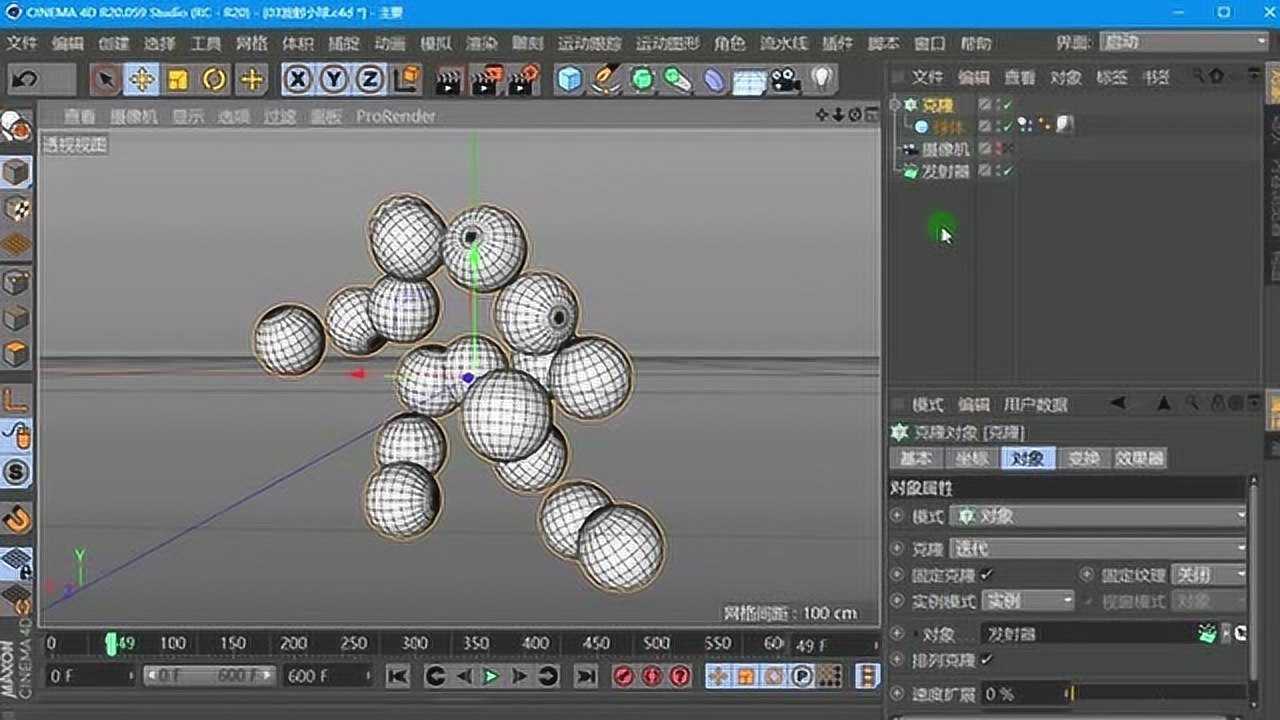Toggle the Y axis lock
This screenshot has width=1280, height=720.
coord(334,79)
